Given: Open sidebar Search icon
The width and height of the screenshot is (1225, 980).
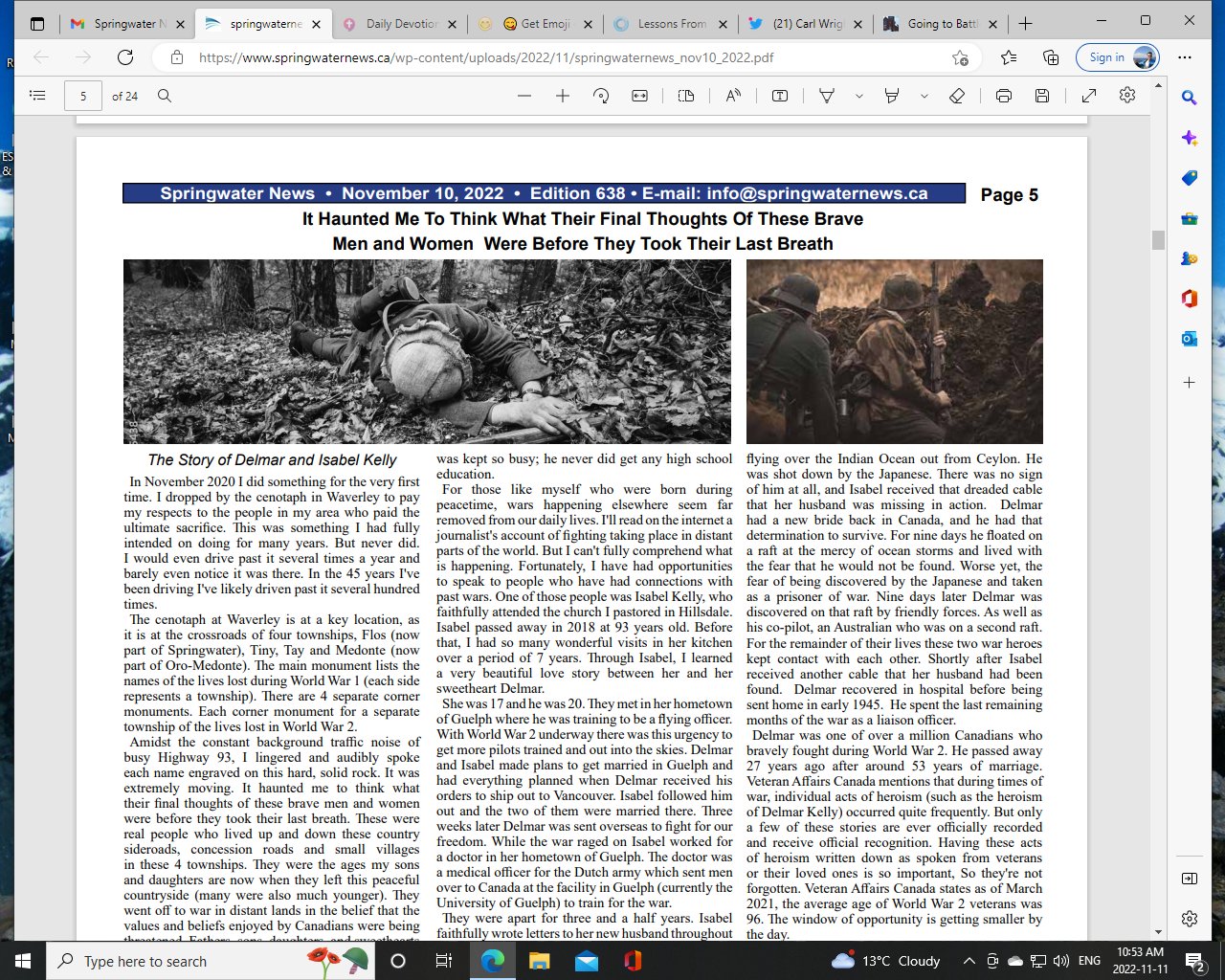Looking at the screenshot, I should pyautogui.click(x=1190, y=97).
